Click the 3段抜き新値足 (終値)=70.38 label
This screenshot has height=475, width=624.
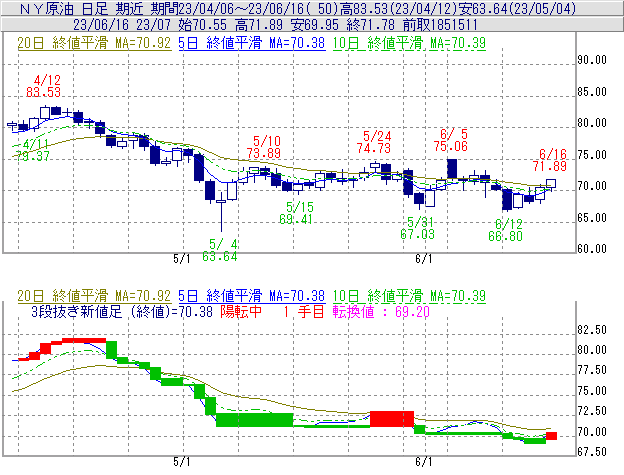pyautogui.click(x=122, y=311)
